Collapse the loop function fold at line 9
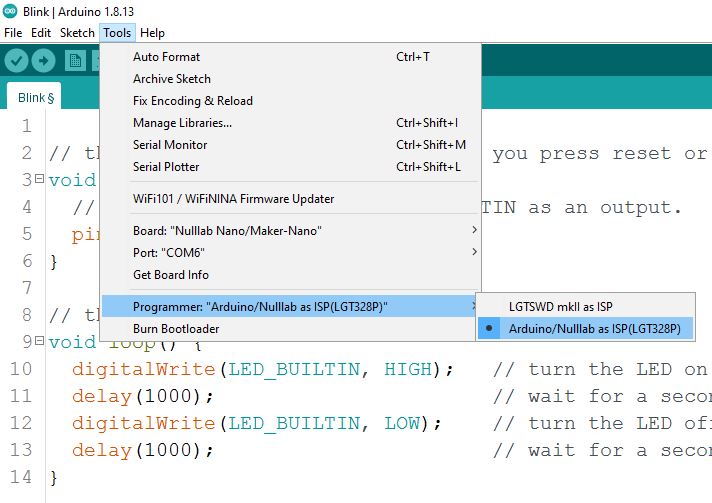Screen dimensions: 712x503 coord(39,342)
